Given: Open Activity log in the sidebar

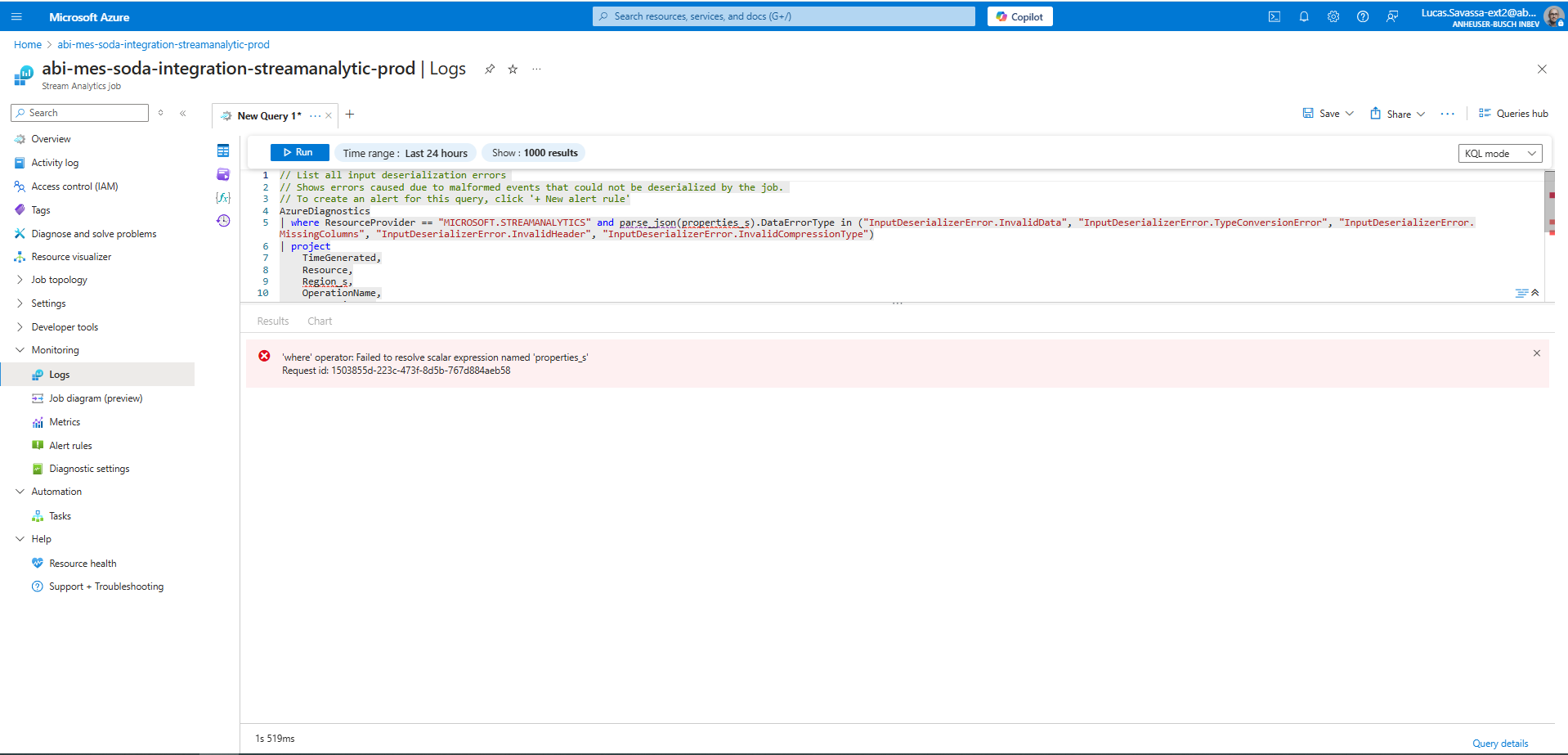Looking at the screenshot, I should coord(55,163).
